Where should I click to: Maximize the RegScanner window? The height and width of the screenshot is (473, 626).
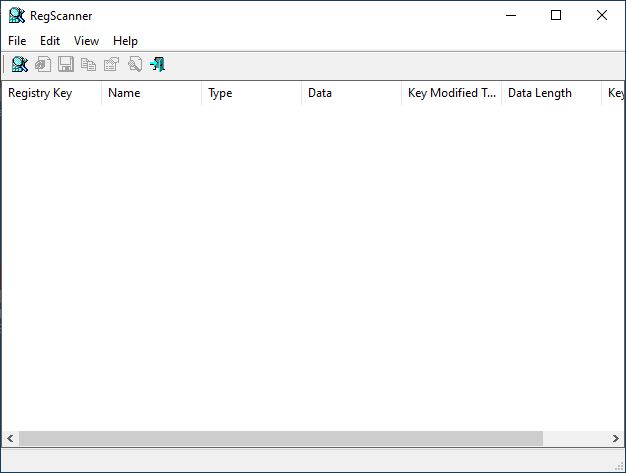(556, 16)
